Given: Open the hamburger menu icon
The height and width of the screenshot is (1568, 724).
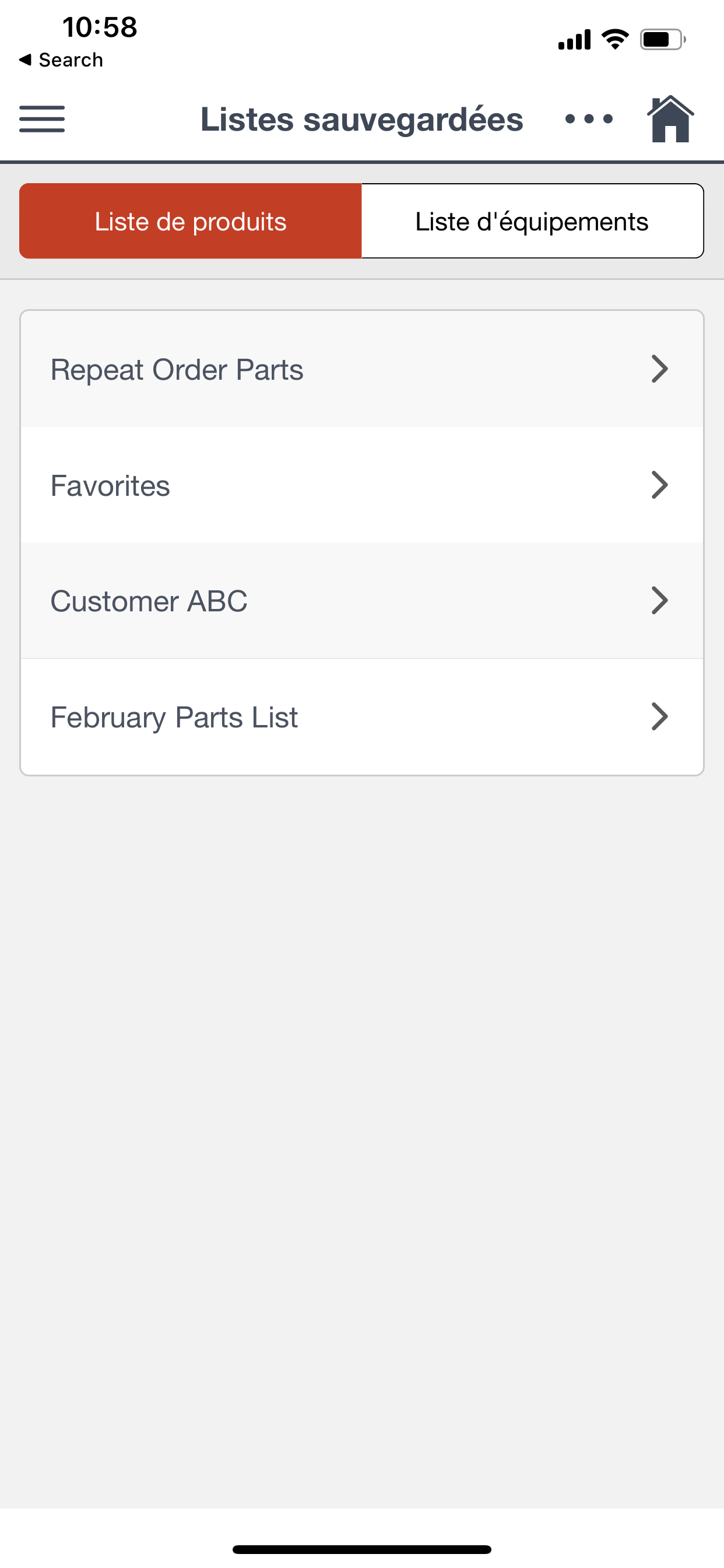Looking at the screenshot, I should click(x=42, y=118).
